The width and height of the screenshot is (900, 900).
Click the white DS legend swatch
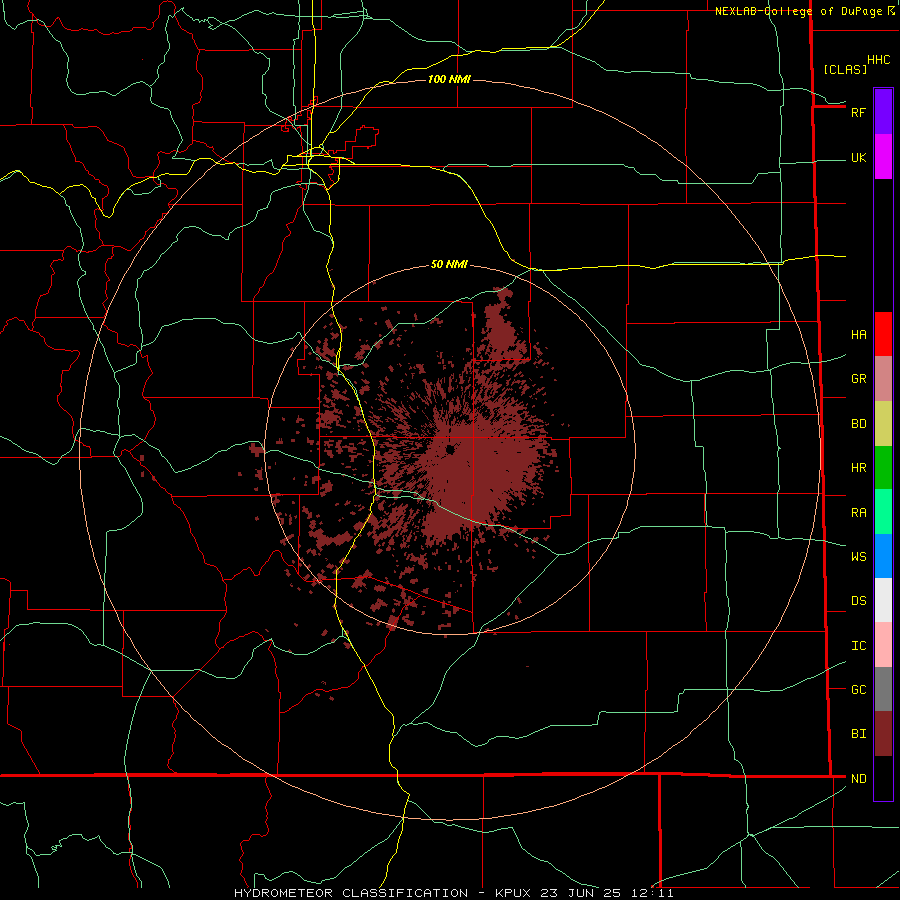pyautogui.click(x=883, y=600)
